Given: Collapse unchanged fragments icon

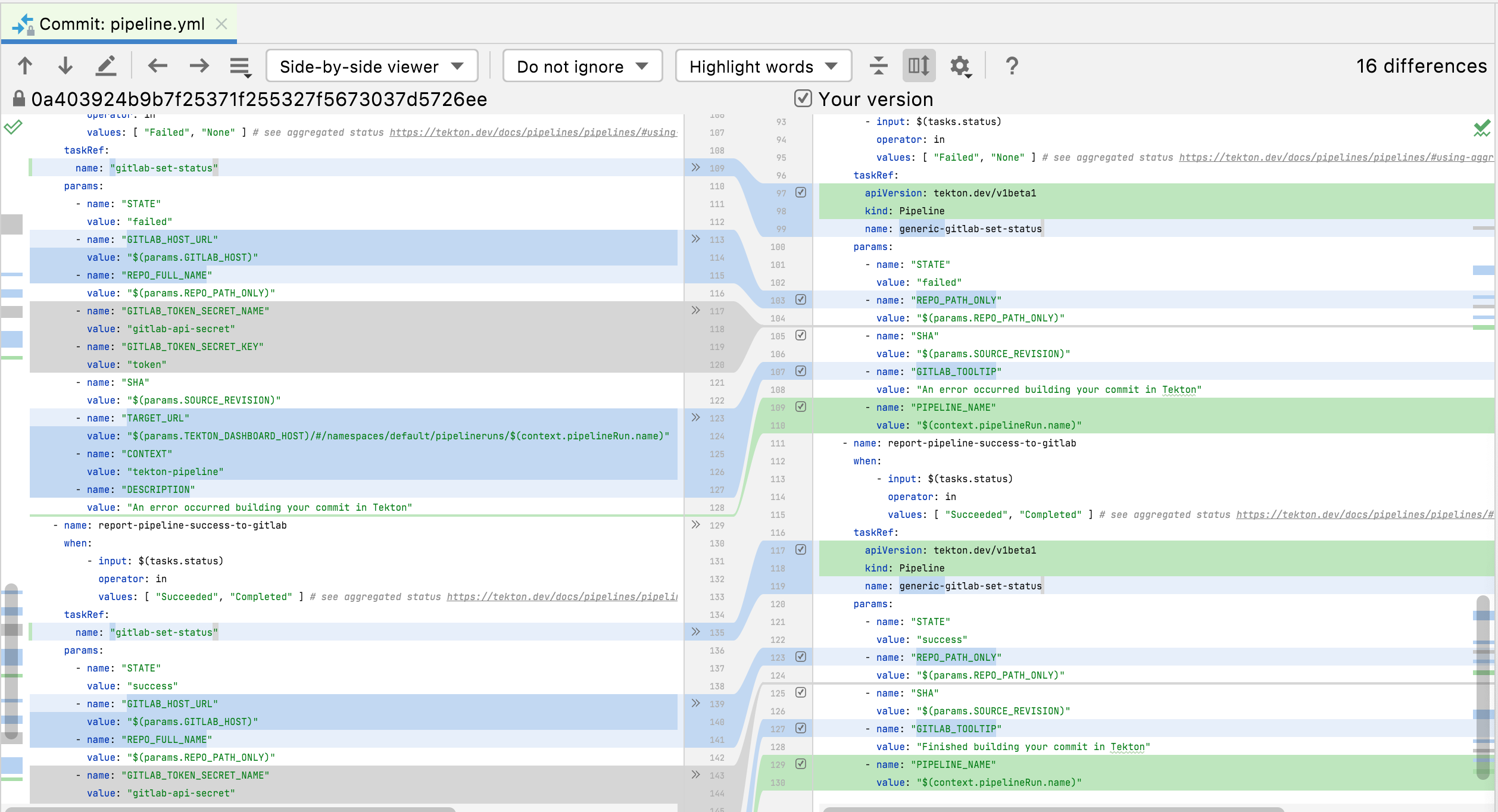Looking at the screenshot, I should click(878, 66).
